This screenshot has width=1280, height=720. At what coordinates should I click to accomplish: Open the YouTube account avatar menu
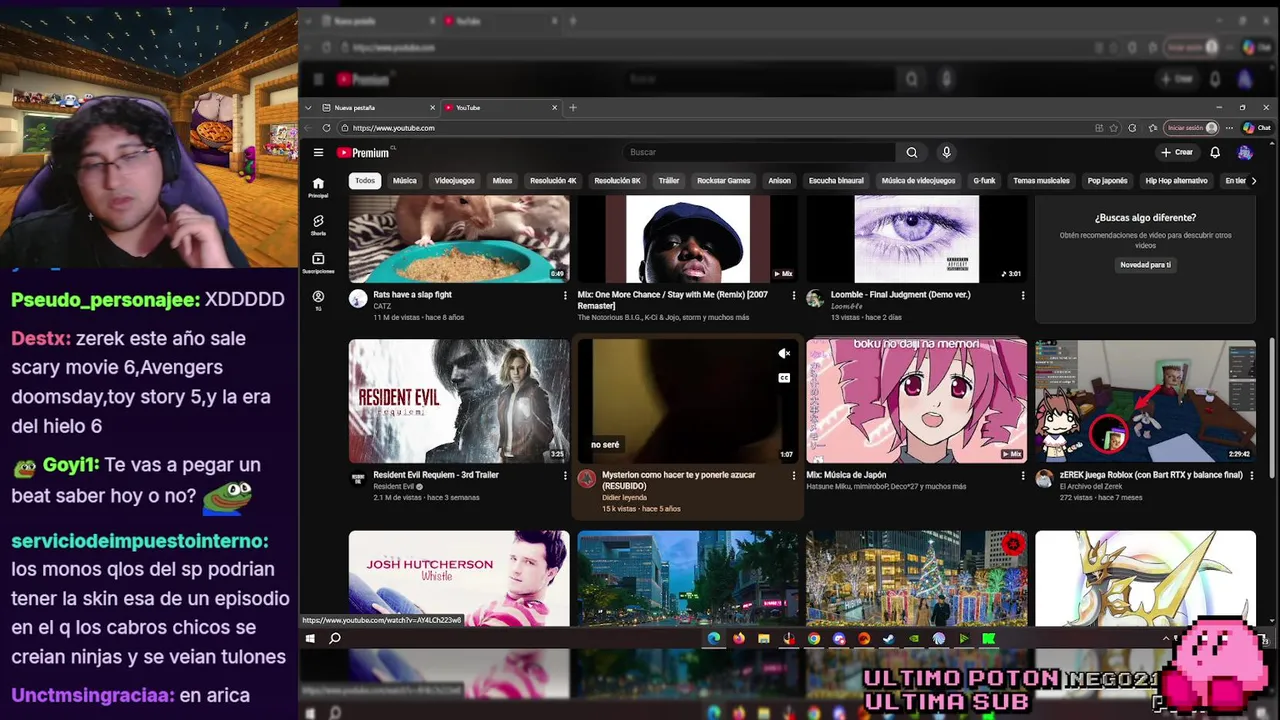point(1245,153)
